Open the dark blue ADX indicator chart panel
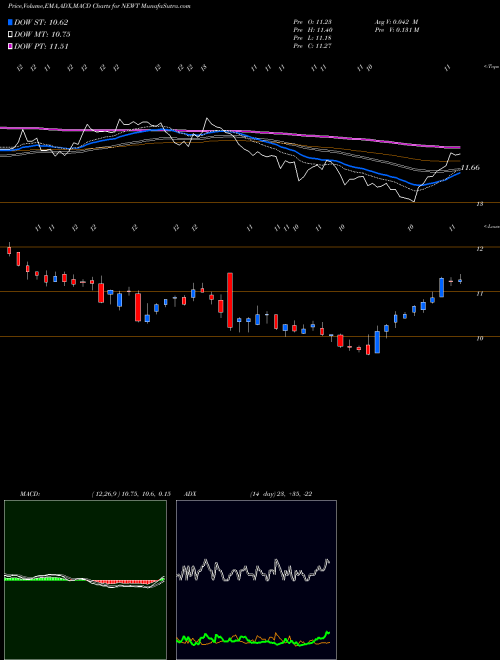Viewport: 500px width, 660px height. [256, 580]
